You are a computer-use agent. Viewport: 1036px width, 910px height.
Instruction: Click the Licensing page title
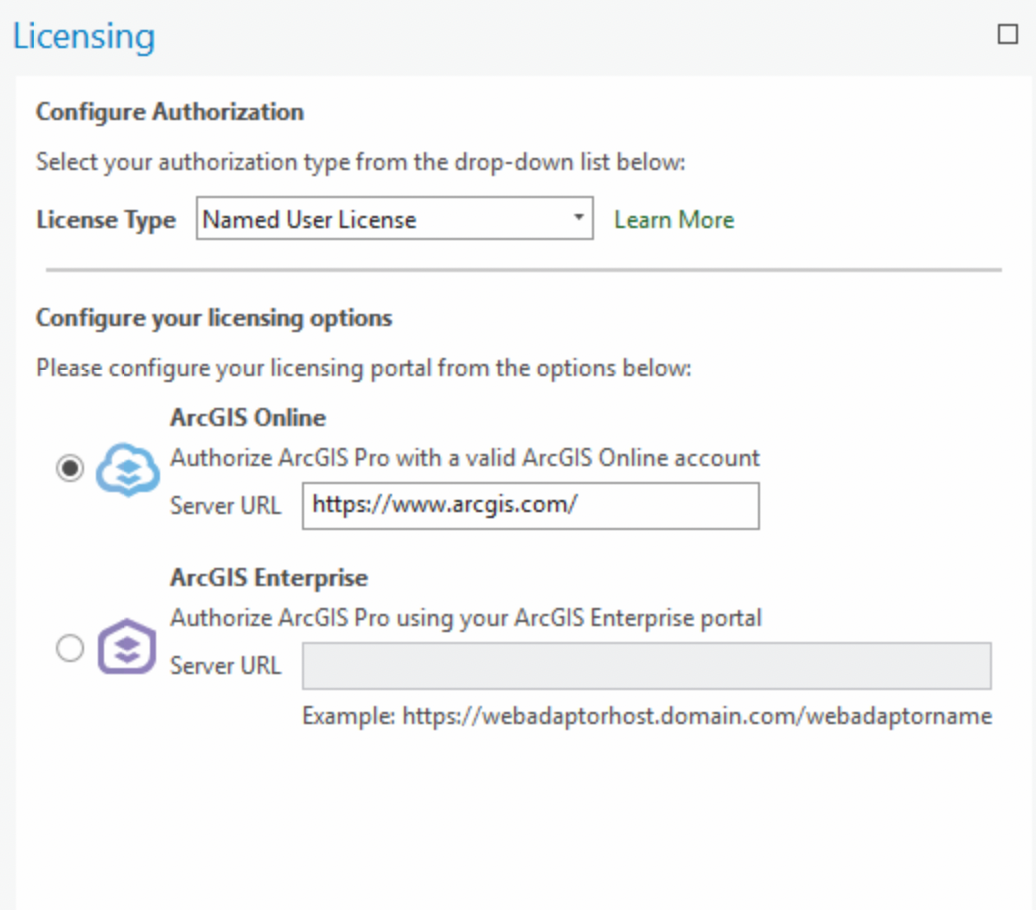tap(84, 36)
